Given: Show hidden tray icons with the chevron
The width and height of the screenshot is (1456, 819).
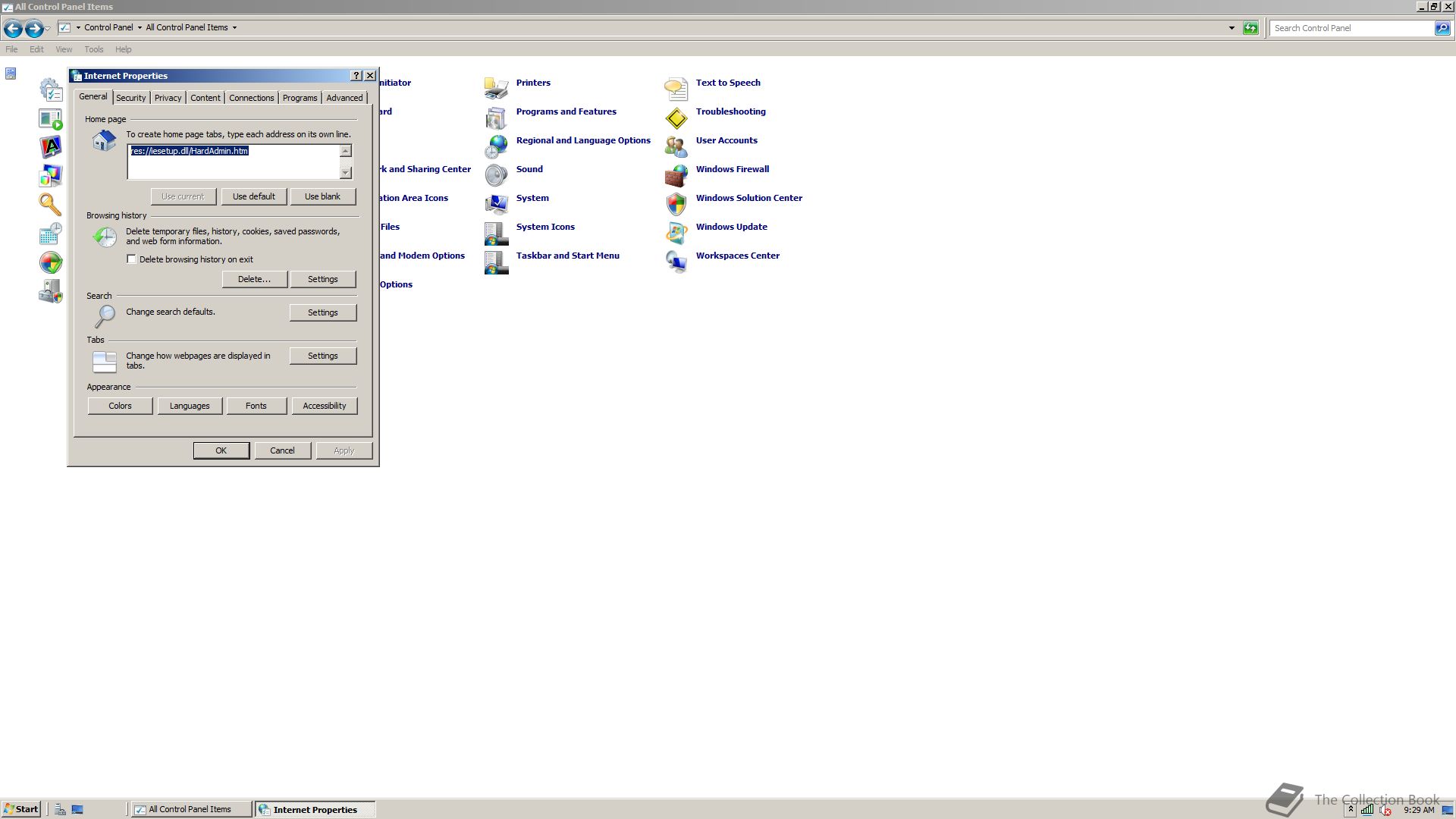Looking at the screenshot, I should pos(1351,810).
